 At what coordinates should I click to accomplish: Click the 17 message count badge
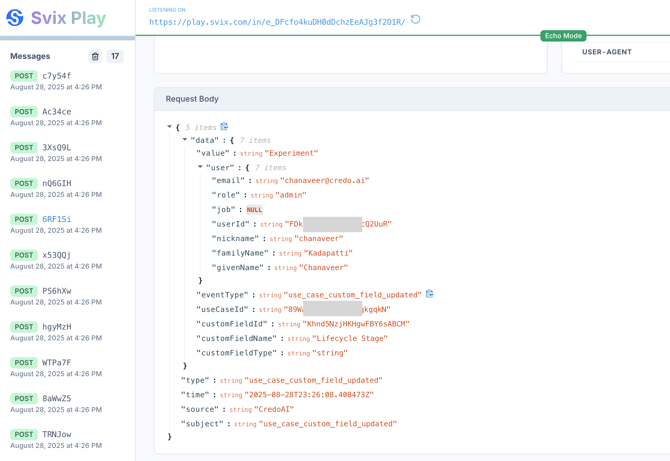115,56
